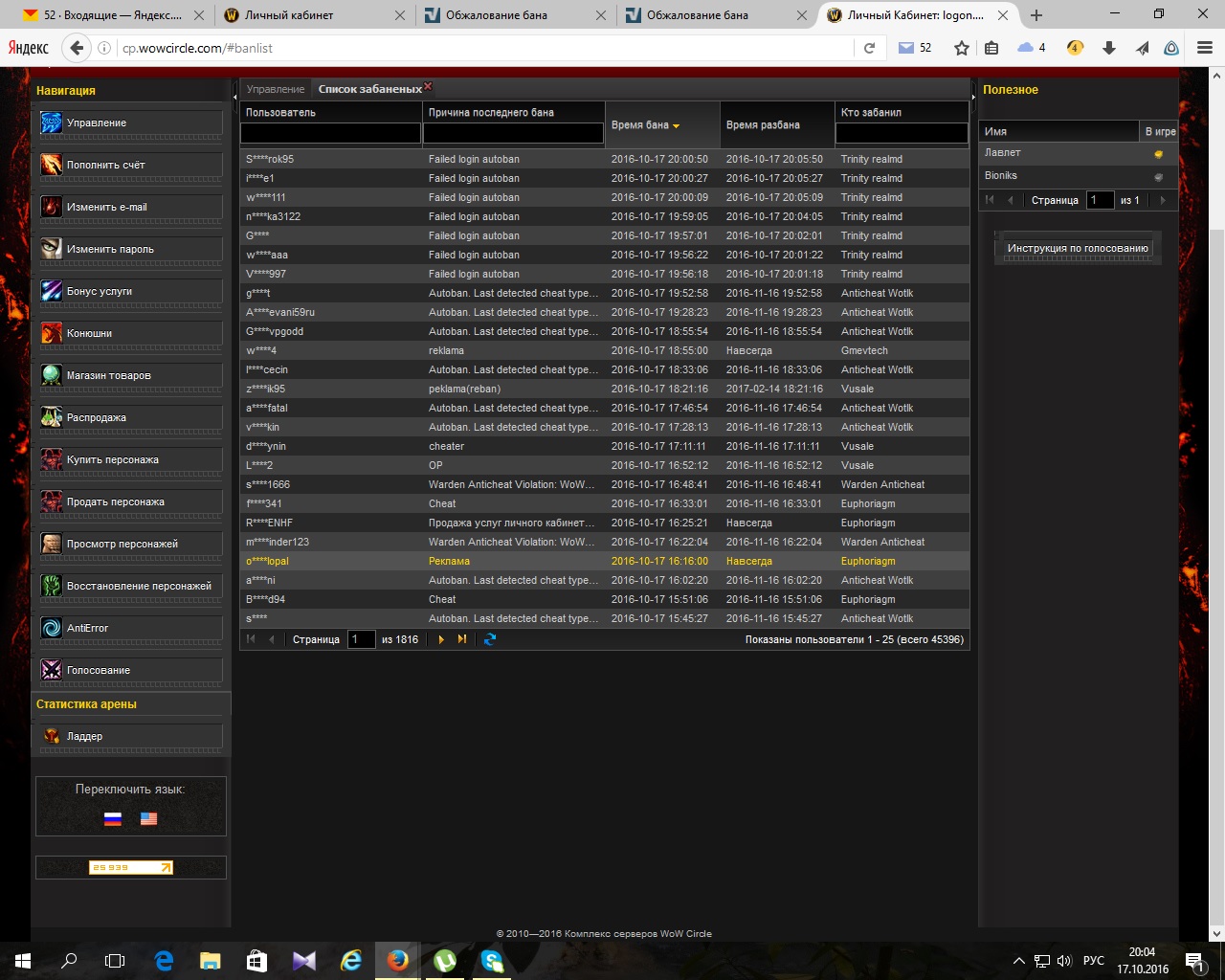1225x980 pixels.
Task: Click the Магазин товаров sidebar item
Action: click(130, 375)
